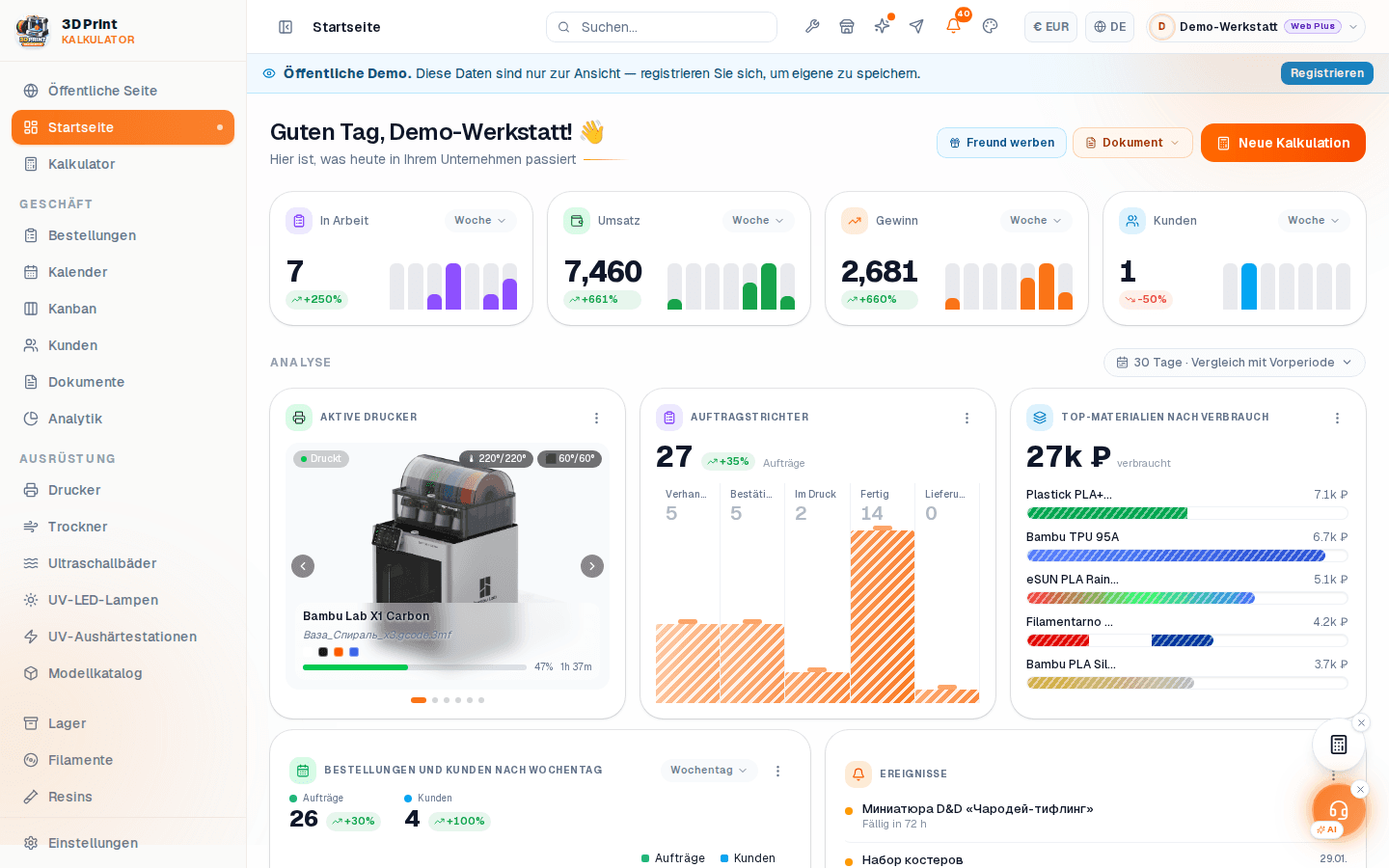Open the sparkle what's new icon
Image resolution: width=1389 pixels, height=868 pixels.
[882, 26]
